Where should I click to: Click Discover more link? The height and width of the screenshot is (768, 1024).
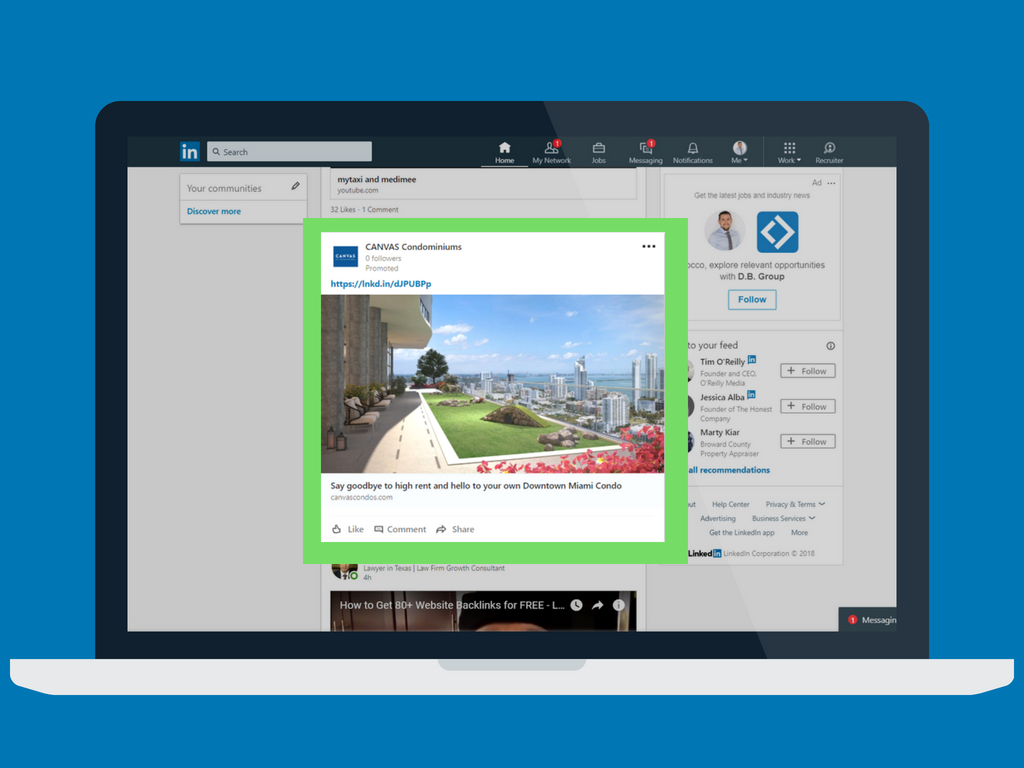tap(214, 212)
